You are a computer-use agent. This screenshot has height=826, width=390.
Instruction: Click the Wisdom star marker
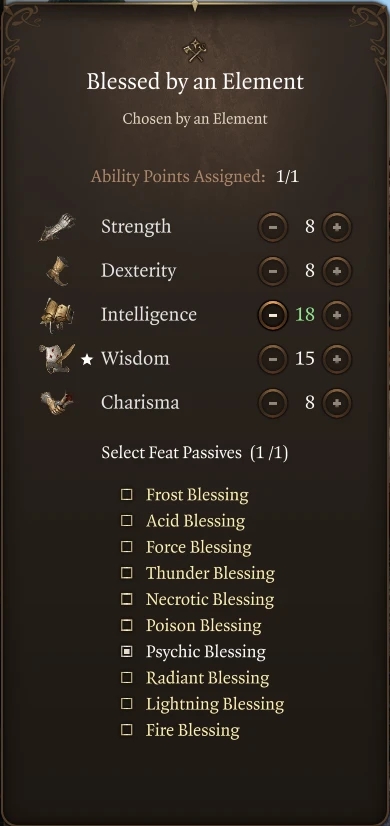87,359
